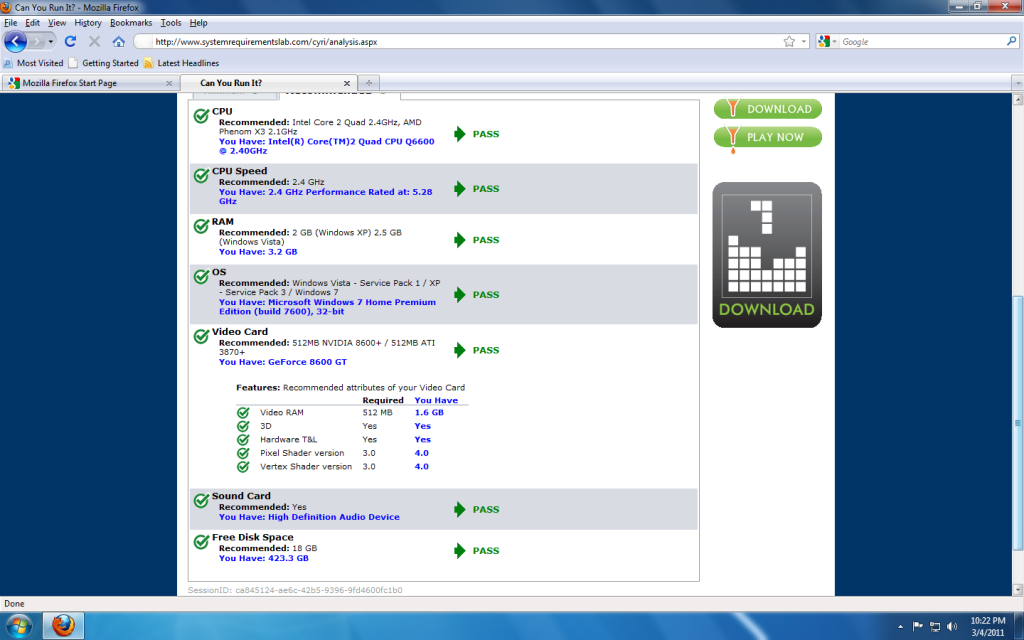Click "You Have: High Definition Audio Device" text
This screenshot has height=640, width=1024.
click(309, 517)
